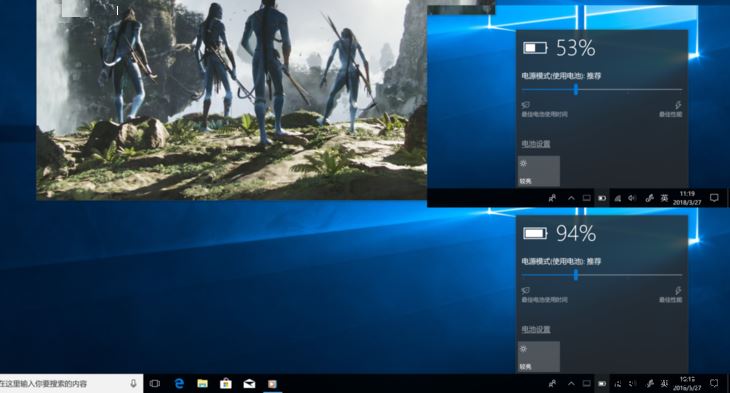
Task: Click the 94% battery percentage text
Action: tap(576, 234)
